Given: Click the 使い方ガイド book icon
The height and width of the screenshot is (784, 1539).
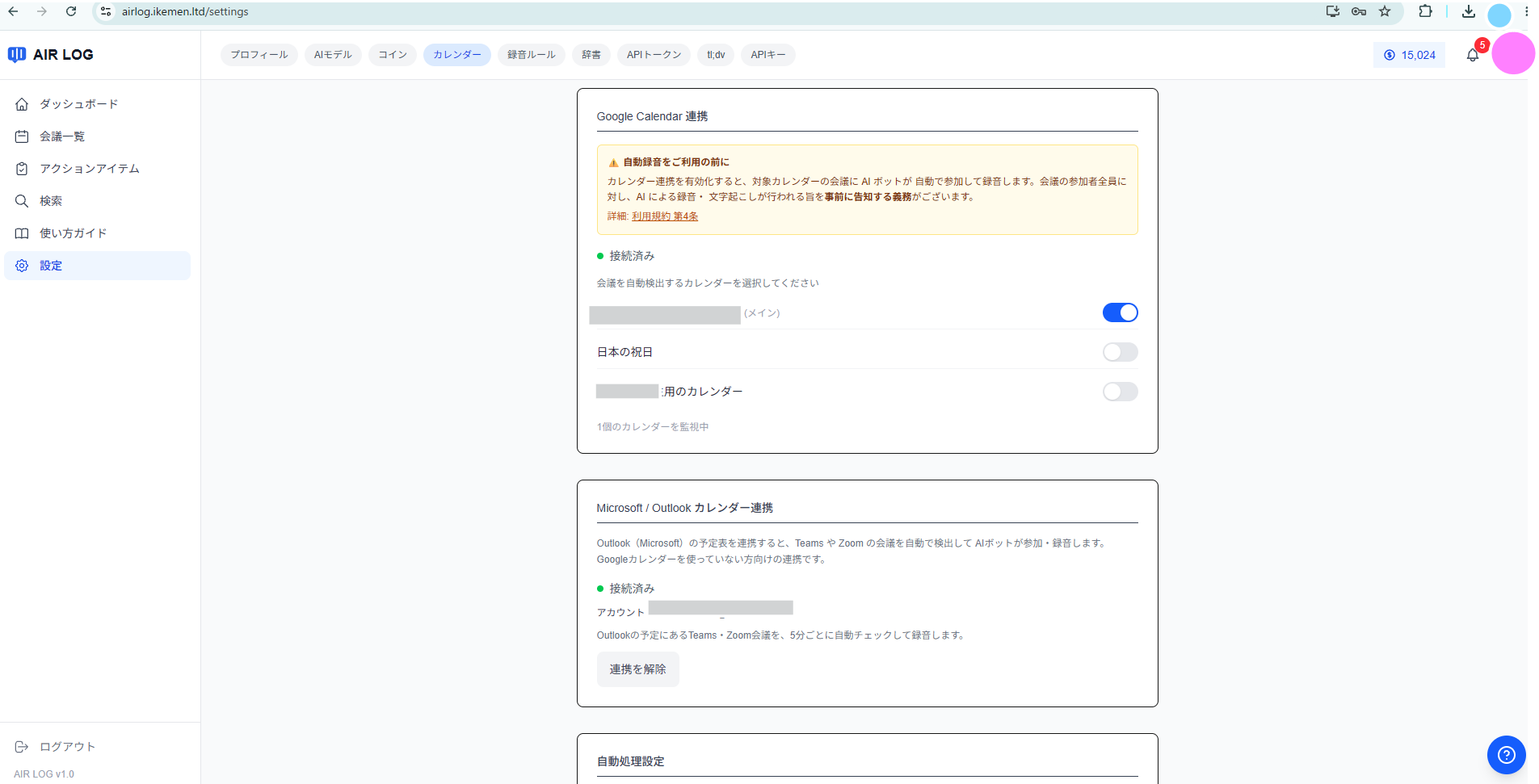Looking at the screenshot, I should coord(22,233).
